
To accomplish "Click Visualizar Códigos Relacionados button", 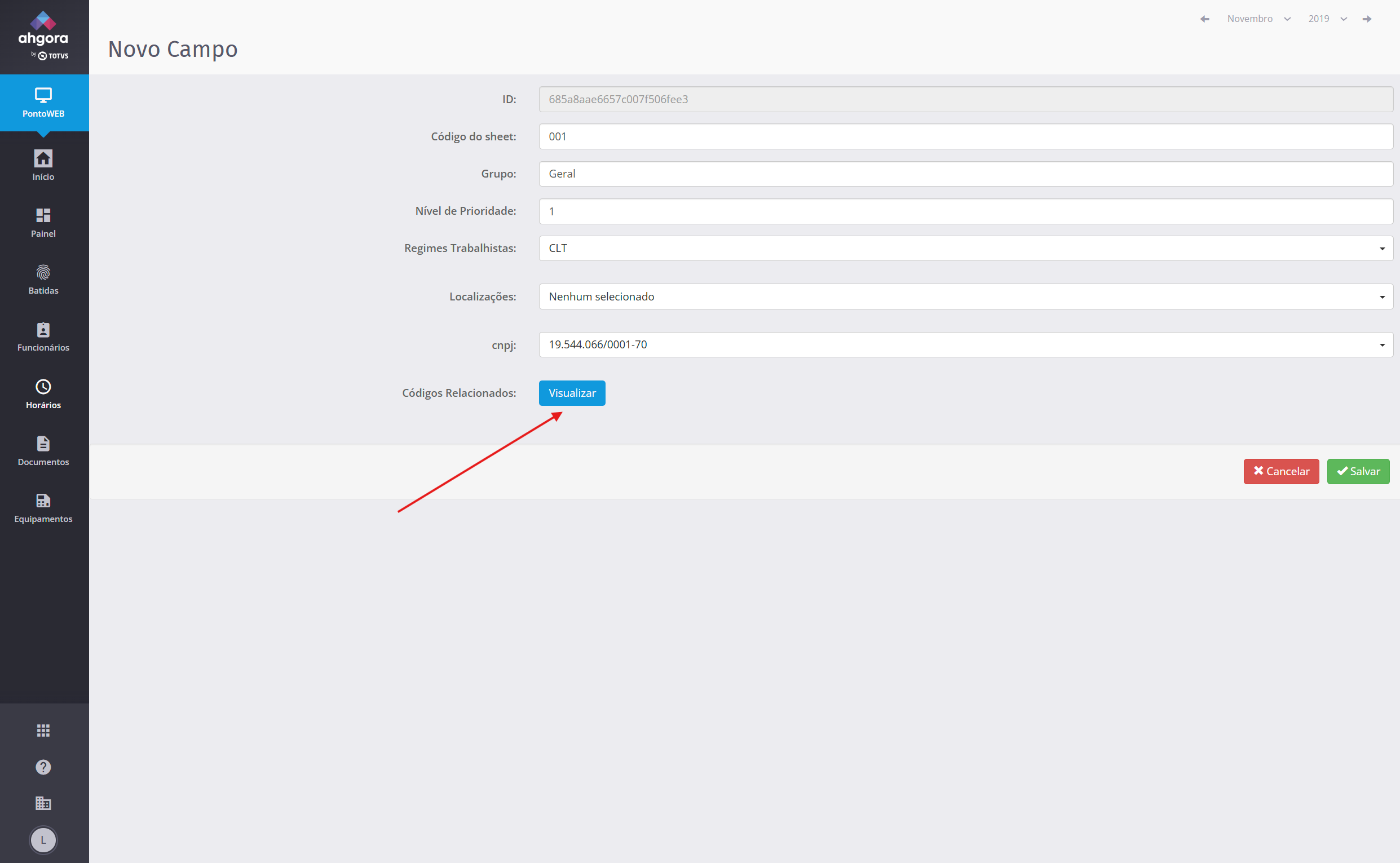I will 572,393.
